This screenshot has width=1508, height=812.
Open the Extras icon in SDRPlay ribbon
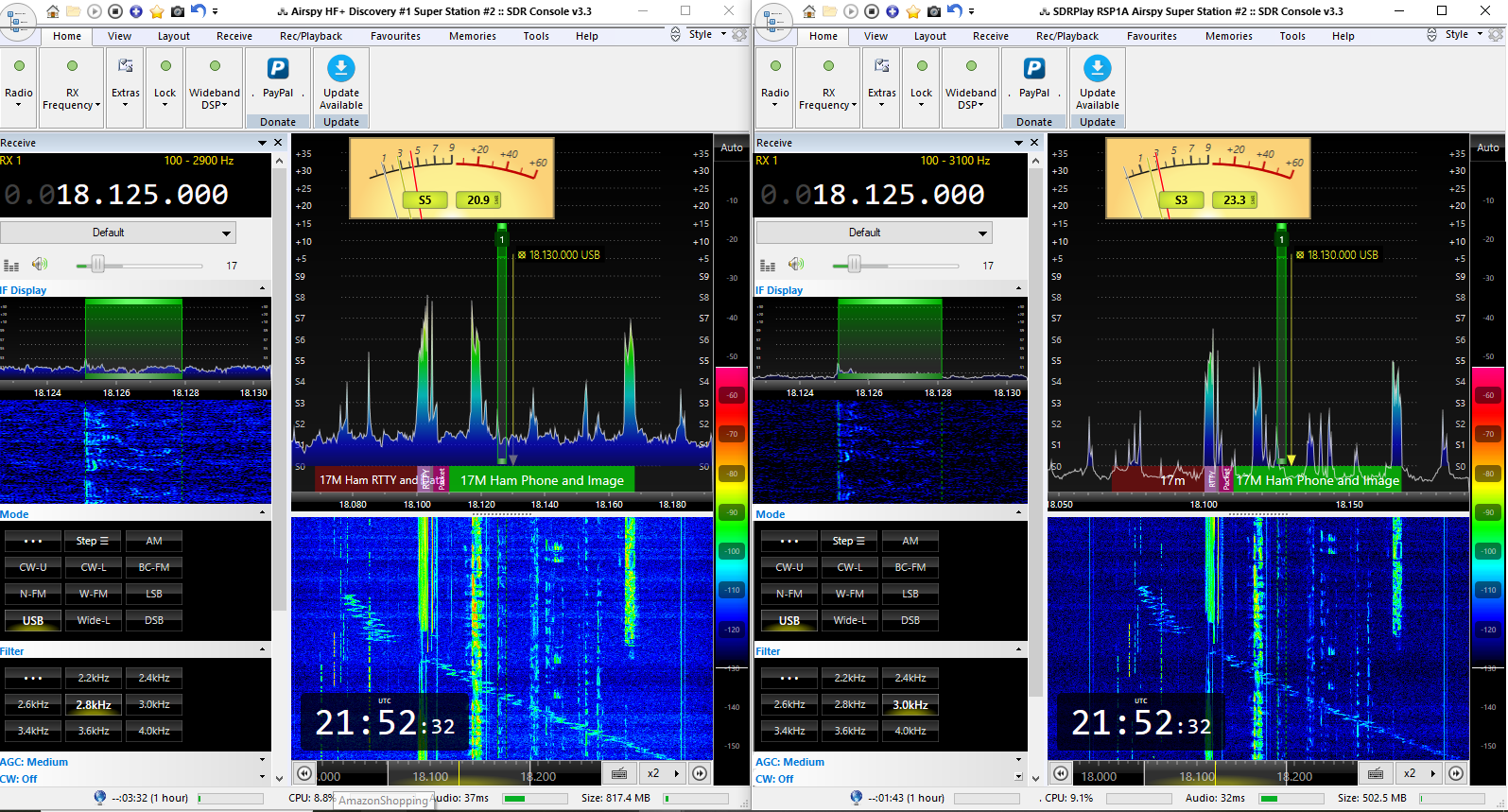click(x=882, y=66)
